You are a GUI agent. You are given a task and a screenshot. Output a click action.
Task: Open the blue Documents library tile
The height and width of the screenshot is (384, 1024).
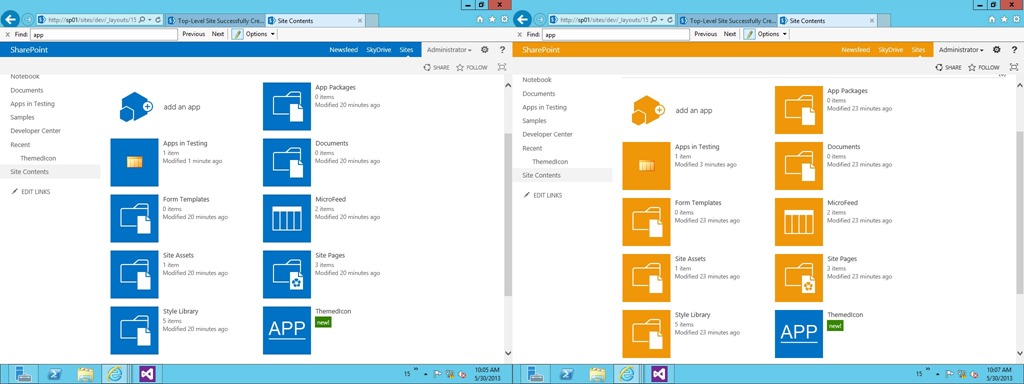(x=287, y=162)
